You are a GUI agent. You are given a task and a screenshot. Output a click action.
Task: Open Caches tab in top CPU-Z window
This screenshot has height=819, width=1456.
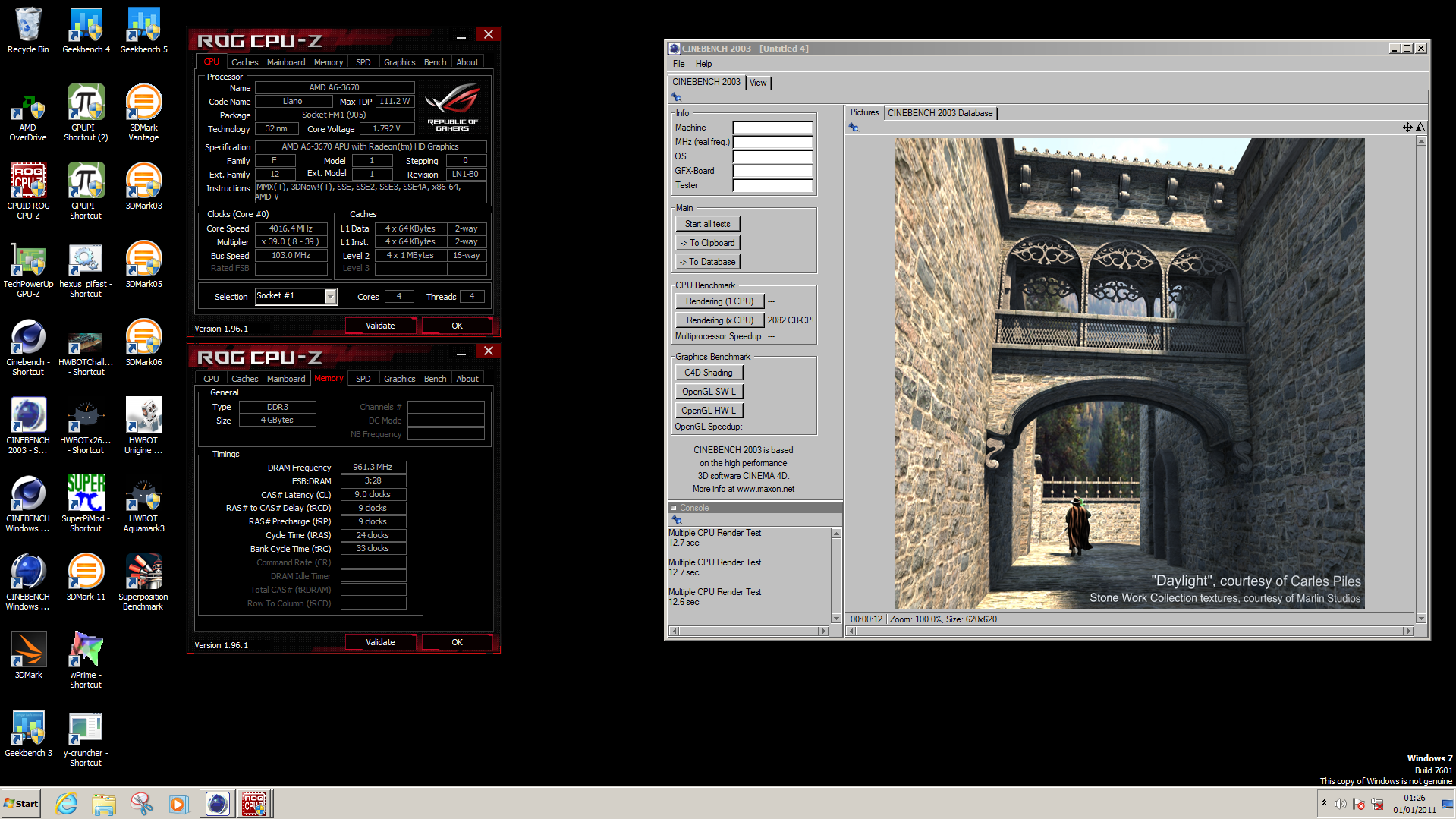point(244,62)
